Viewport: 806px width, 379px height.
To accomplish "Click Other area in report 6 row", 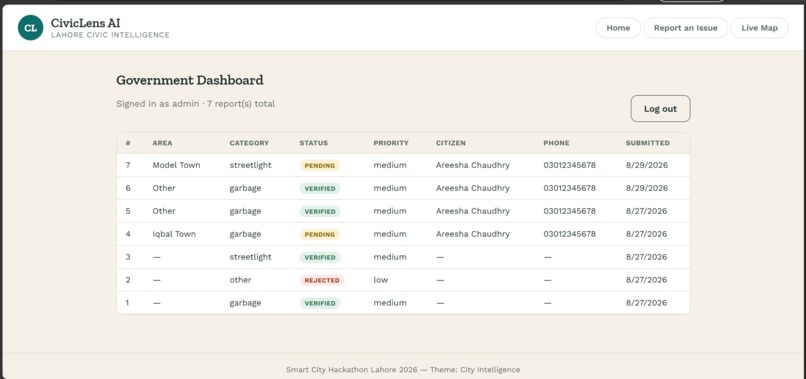I will tap(164, 188).
